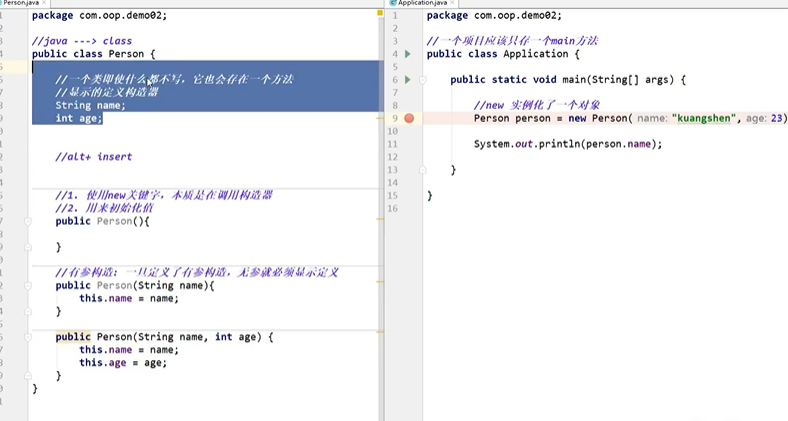The image size is (788, 421).
Task: Close the Person.java tab
Action: click(x=44, y=3)
